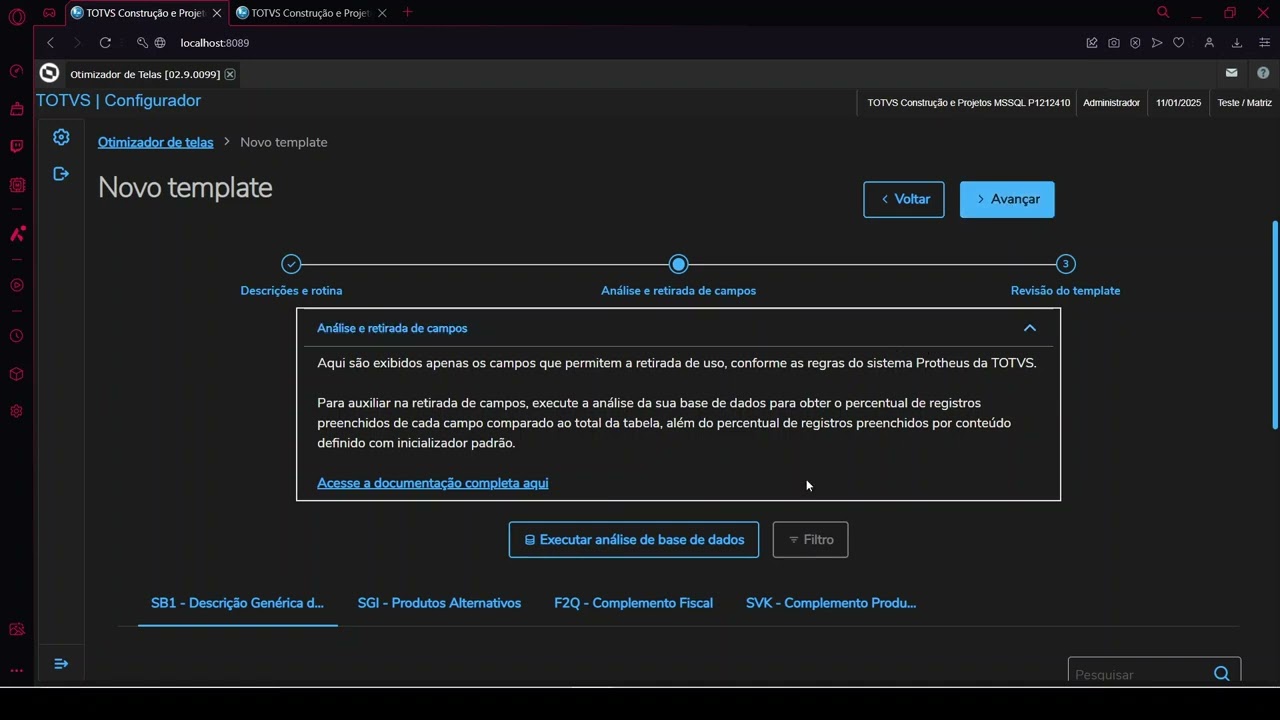This screenshot has height=720, width=1280.
Task: Click the page vertical scrollbar
Action: coord(1275,325)
